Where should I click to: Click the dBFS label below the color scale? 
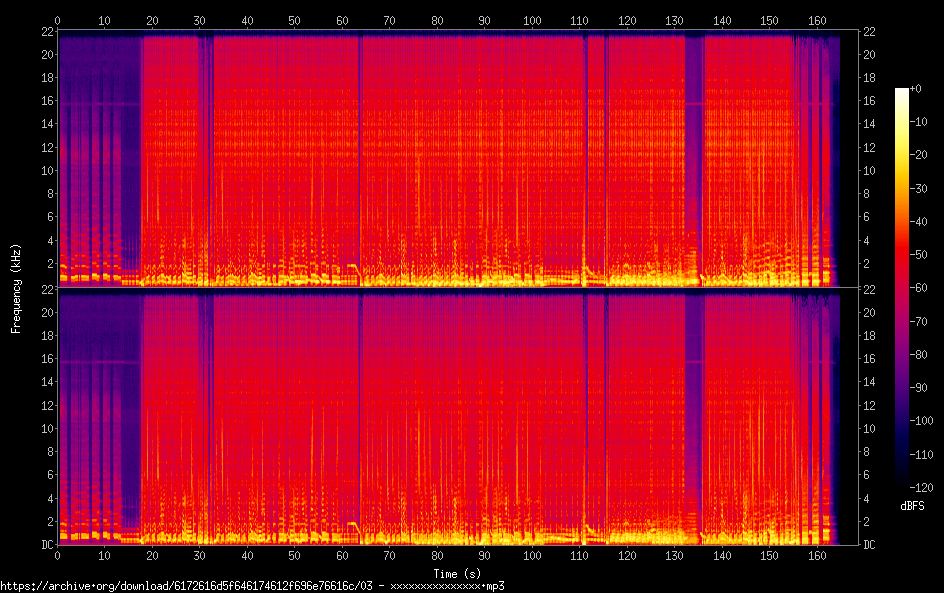911,506
